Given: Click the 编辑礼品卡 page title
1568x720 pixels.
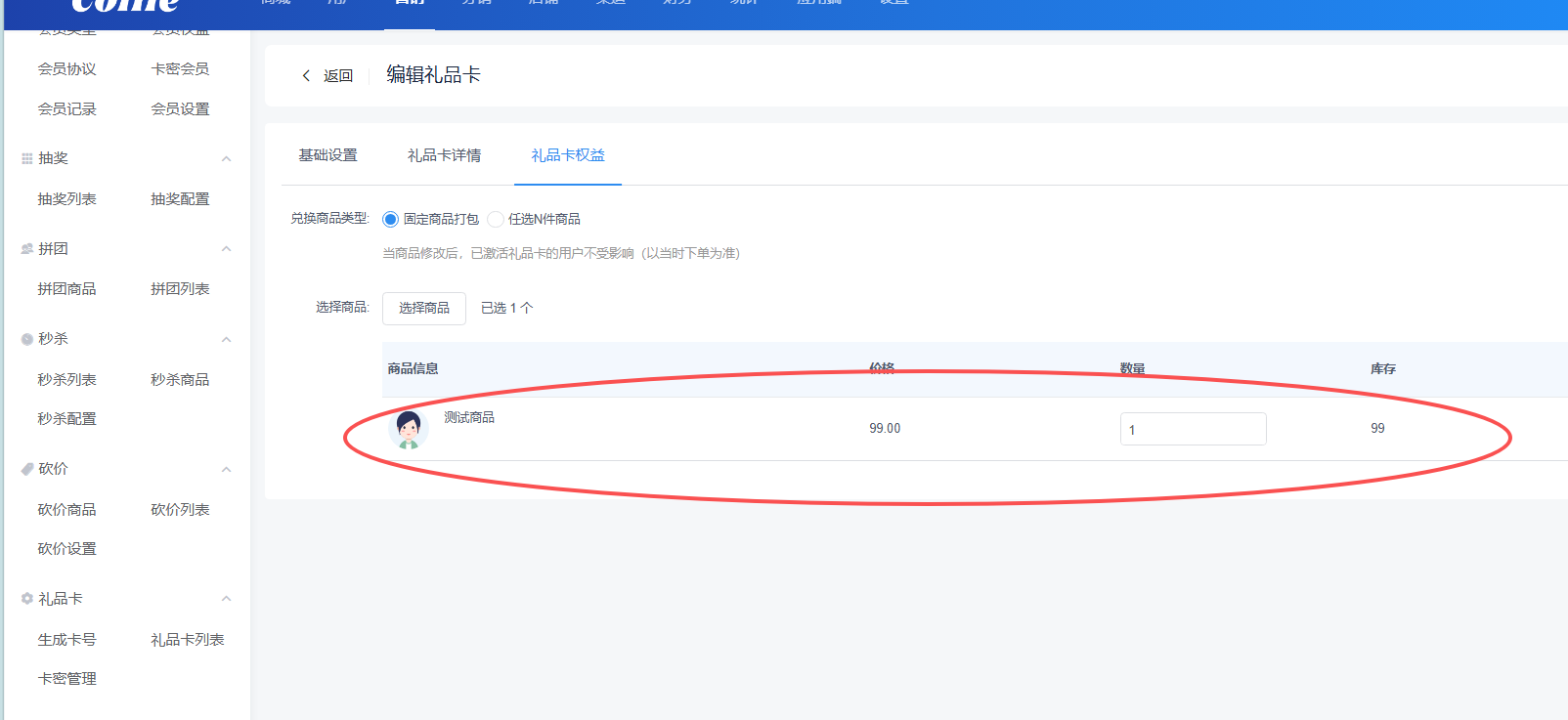Looking at the screenshot, I should tap(433, 75).
